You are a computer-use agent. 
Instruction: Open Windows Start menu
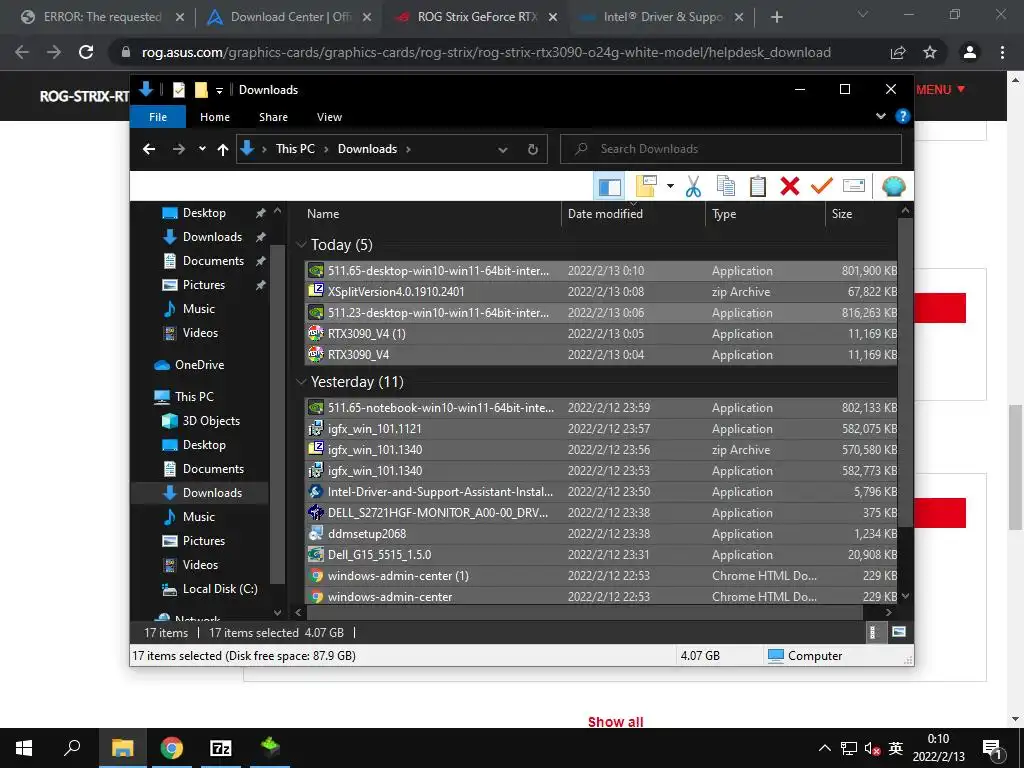point(24,748)
